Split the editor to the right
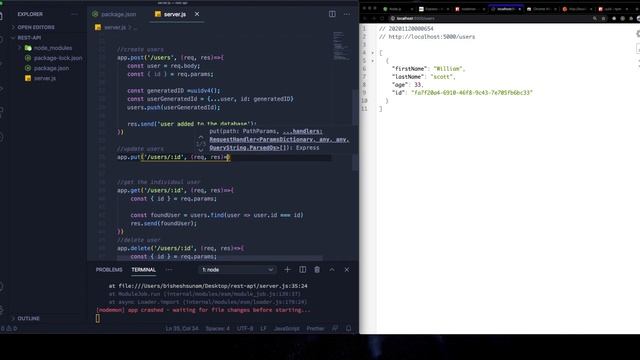 click(332, 14)
